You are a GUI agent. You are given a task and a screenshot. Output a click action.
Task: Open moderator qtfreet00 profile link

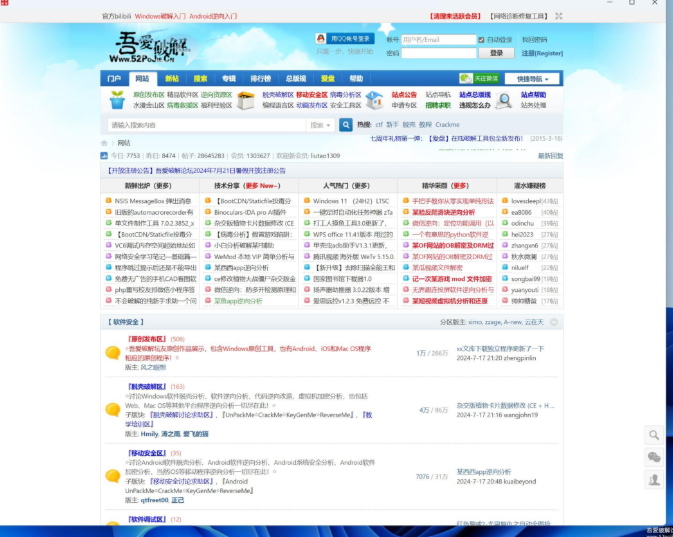(x=155, y=500)
